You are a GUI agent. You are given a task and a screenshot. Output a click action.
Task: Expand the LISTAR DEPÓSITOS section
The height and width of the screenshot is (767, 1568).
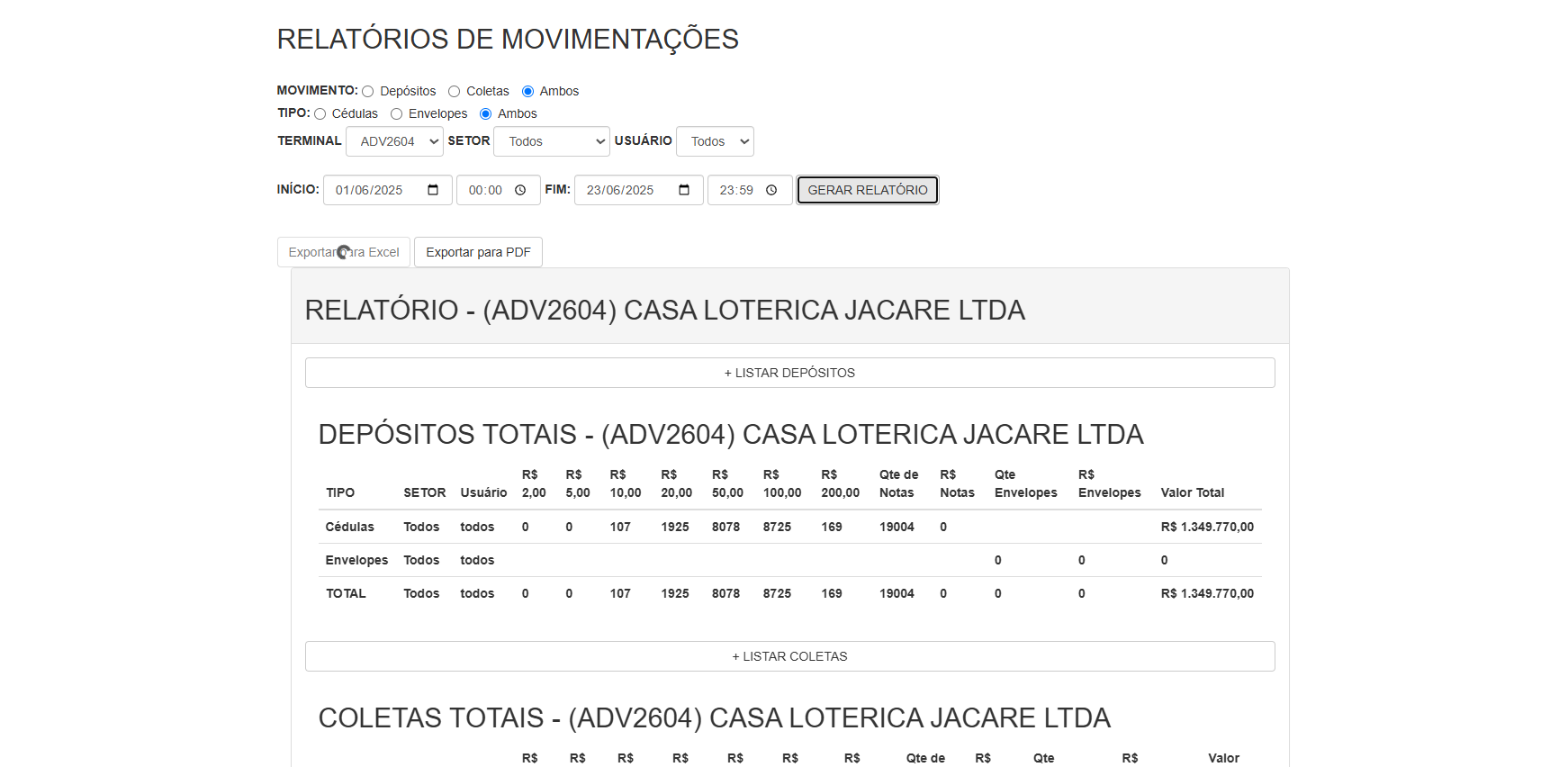coord(789,373)
